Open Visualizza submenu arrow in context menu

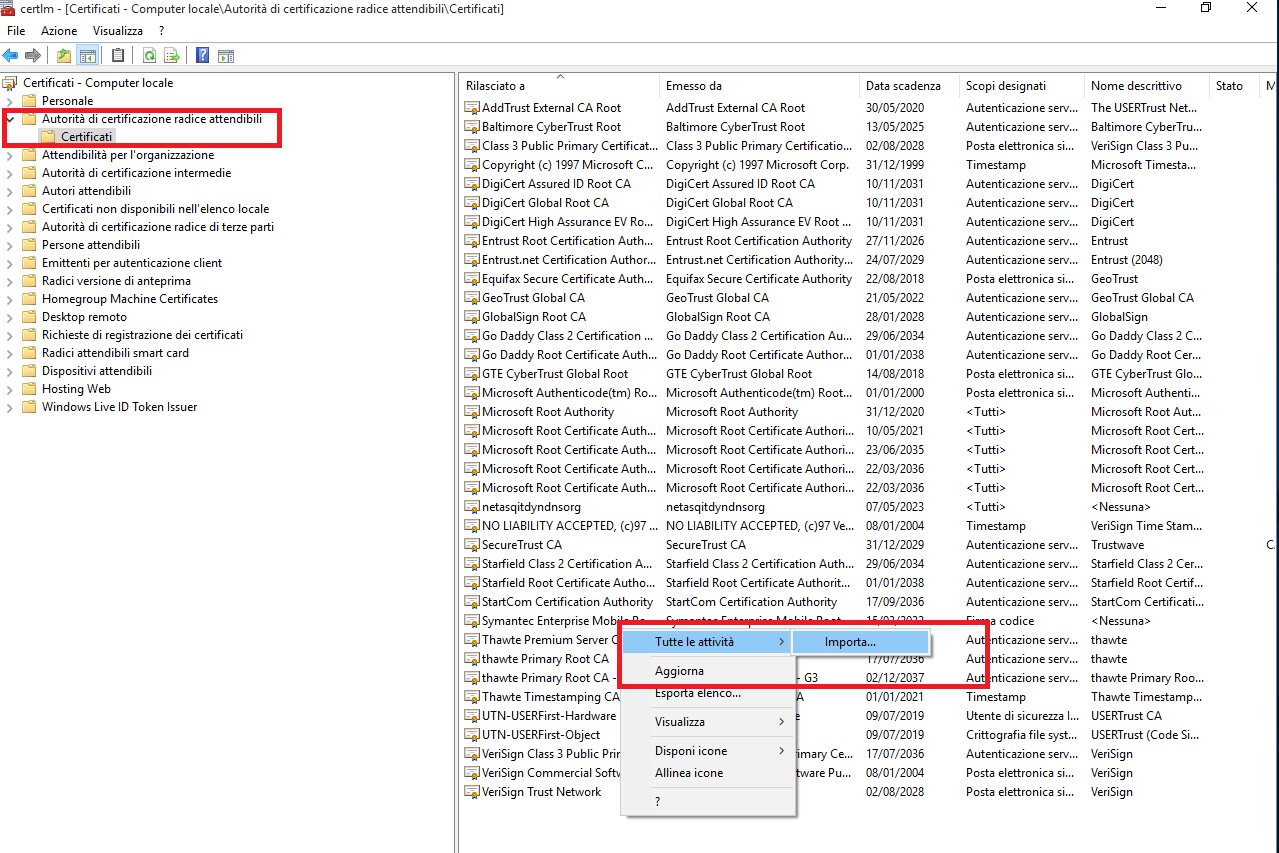782,722
